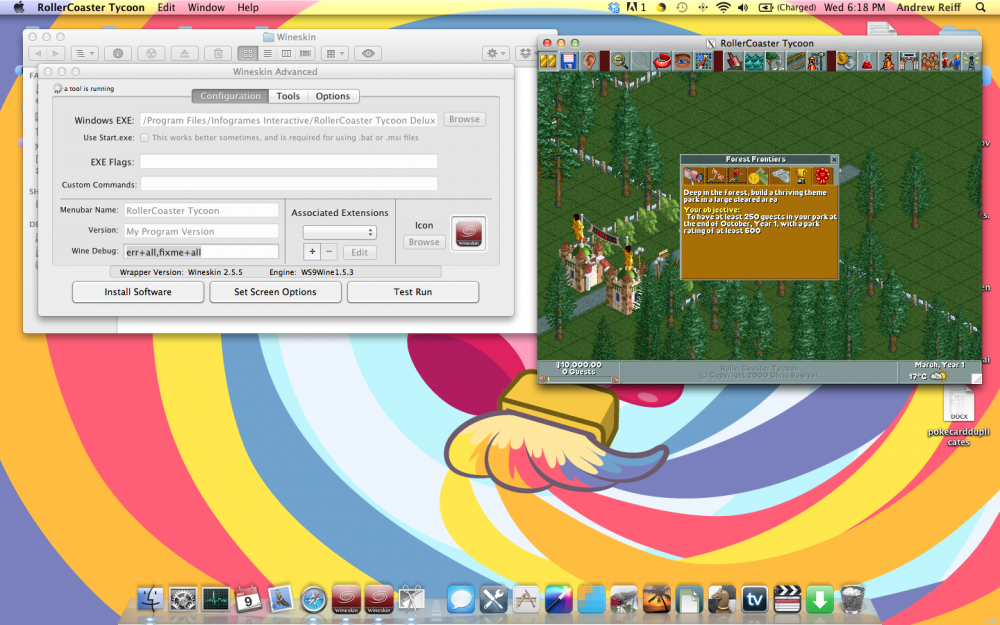Click the Wine Debug text field

200,252
